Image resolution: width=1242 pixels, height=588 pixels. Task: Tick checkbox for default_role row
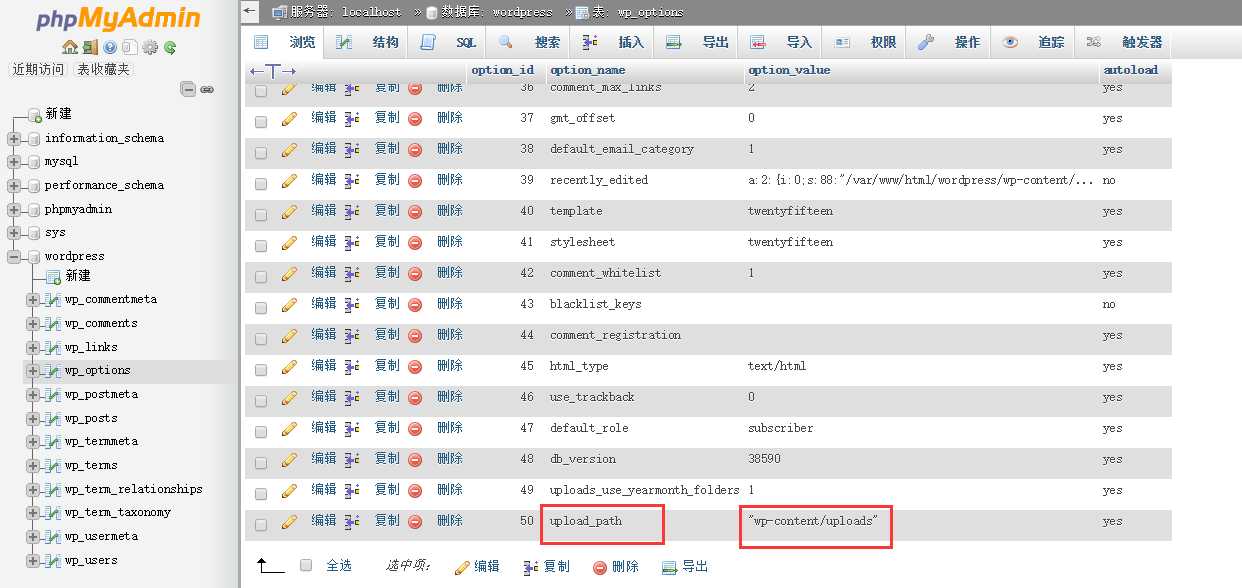pos(261,430)
